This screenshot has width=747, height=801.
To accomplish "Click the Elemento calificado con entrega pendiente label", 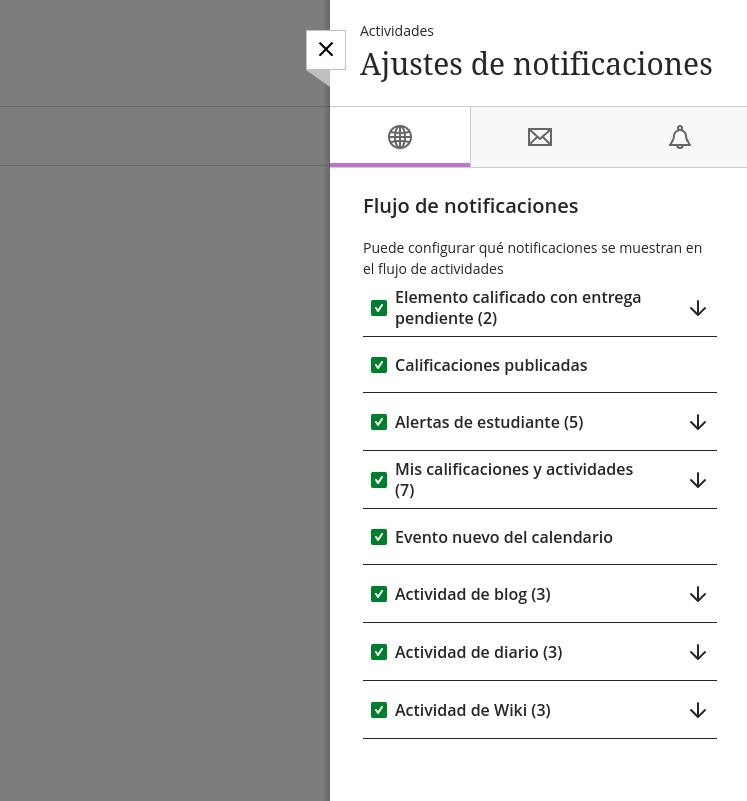I will pyautogui.click(x=518, y=308).
